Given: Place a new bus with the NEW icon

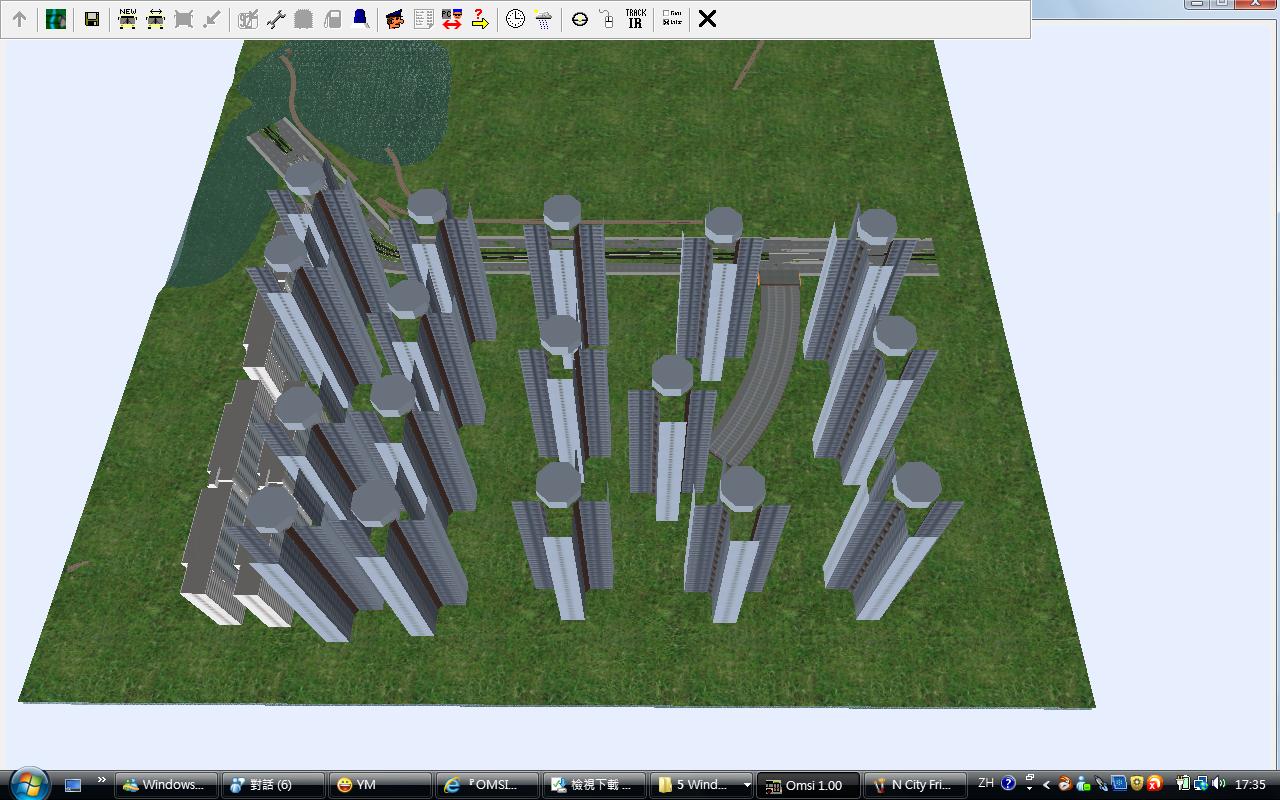Looking at the screenshot, I should tap(127, 19).
